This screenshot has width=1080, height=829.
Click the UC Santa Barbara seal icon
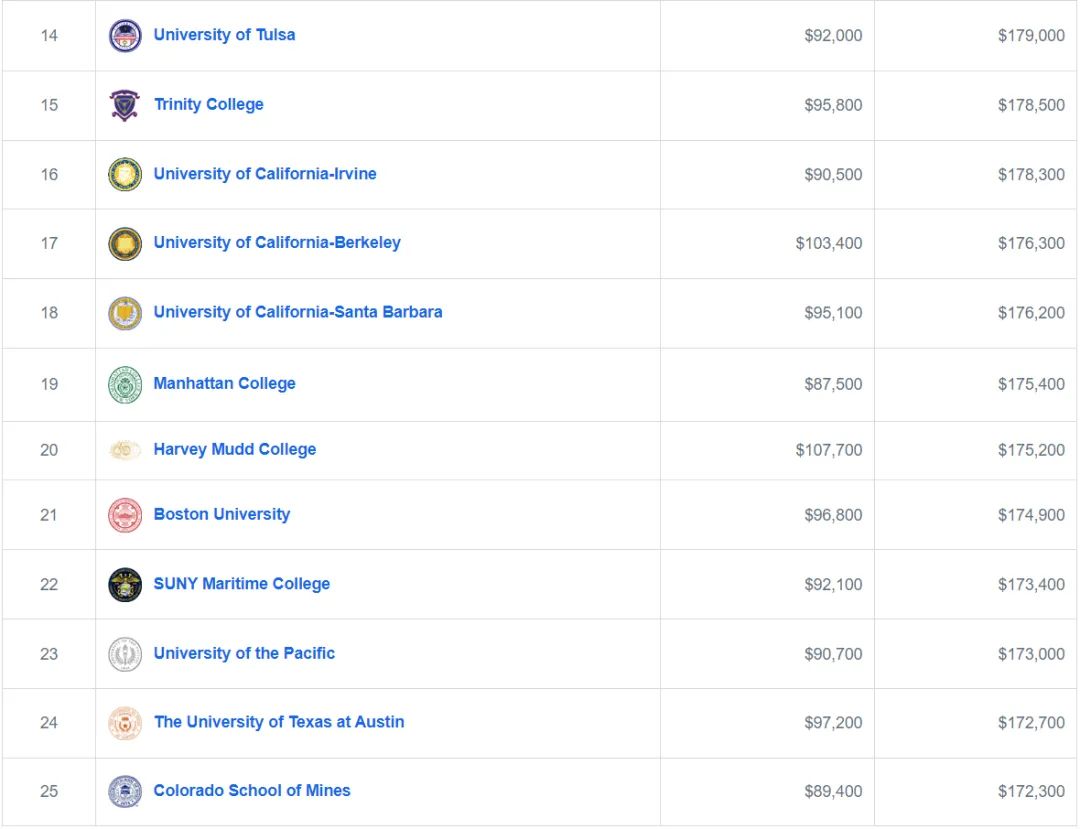pos(125,313)
